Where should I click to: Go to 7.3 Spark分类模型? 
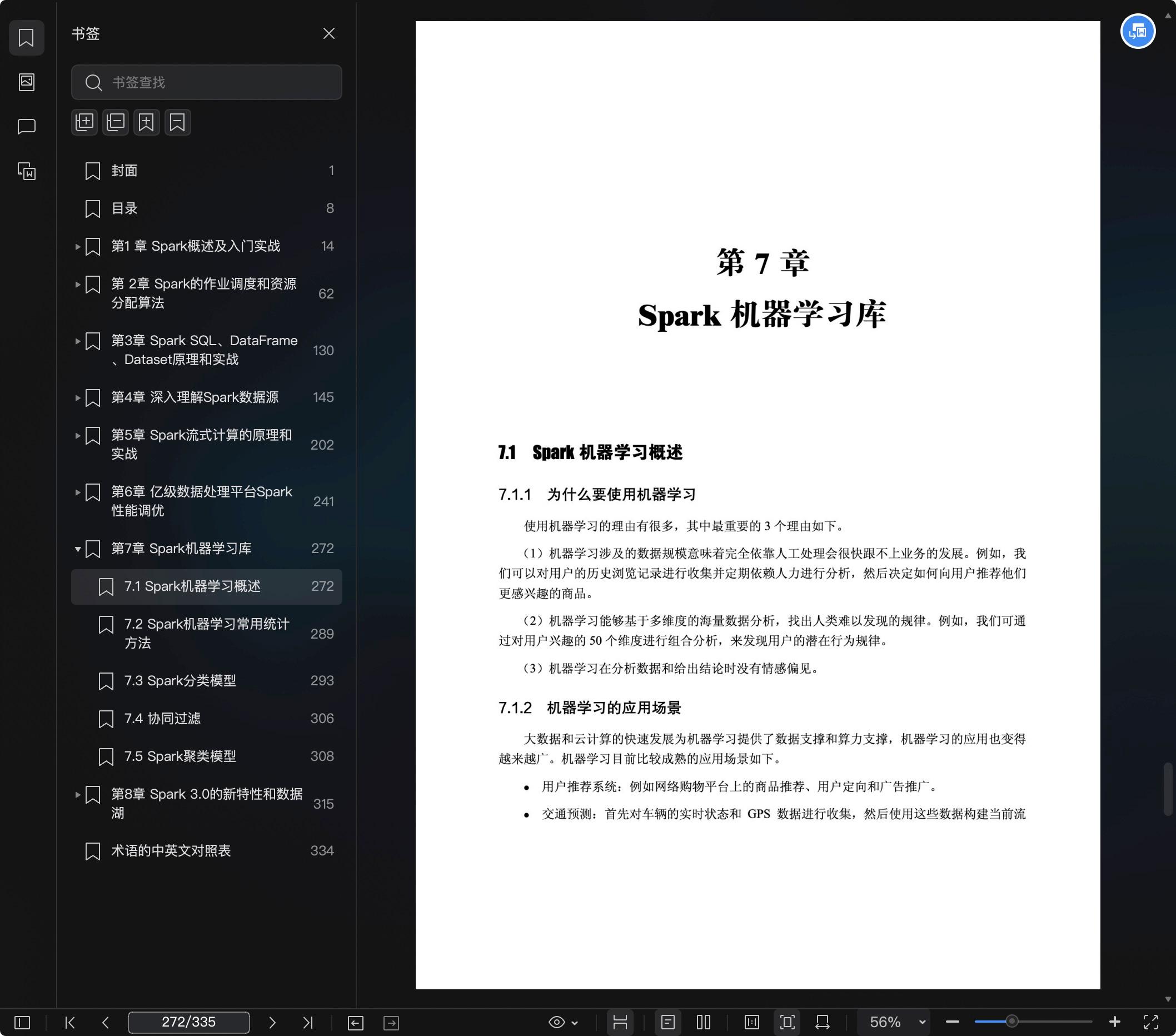[207, 681]
